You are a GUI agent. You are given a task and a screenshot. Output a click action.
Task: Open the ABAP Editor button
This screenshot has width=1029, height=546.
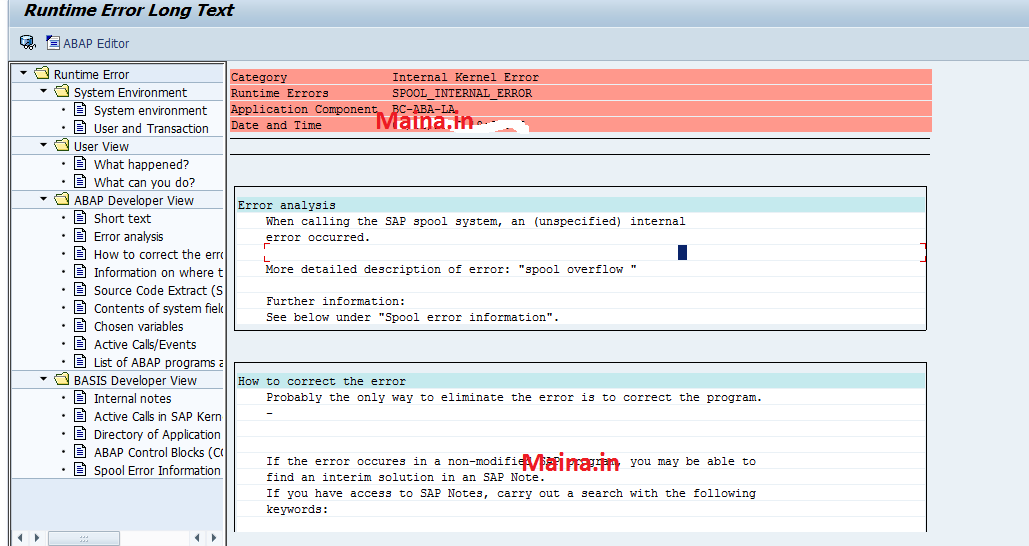click(x=88, y=43)
